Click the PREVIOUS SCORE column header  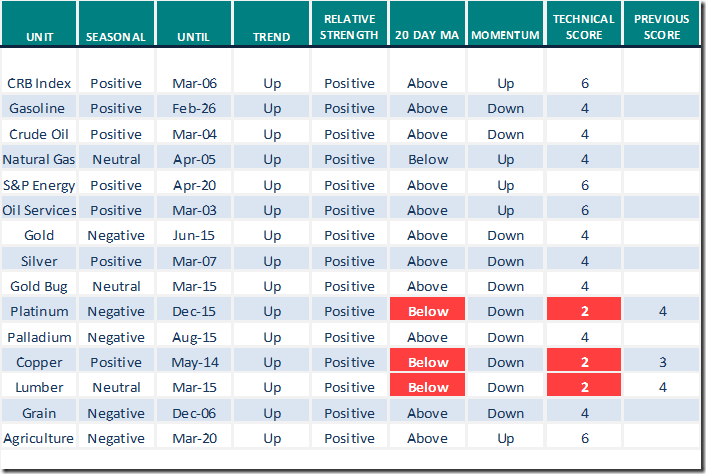(662, 28)
